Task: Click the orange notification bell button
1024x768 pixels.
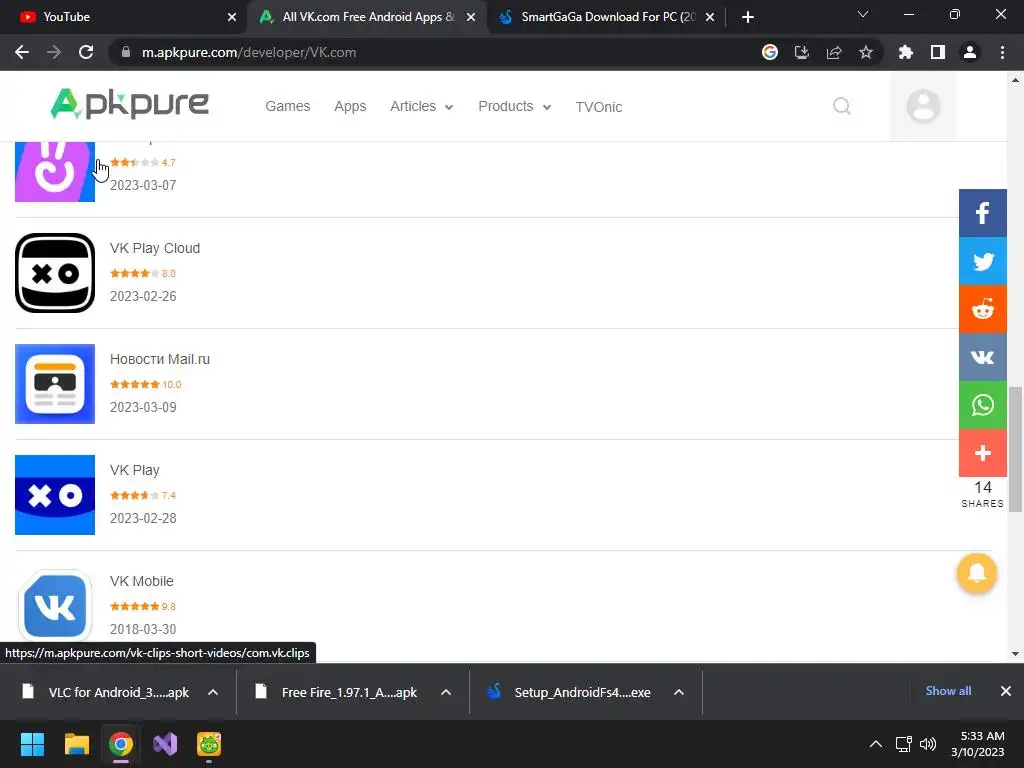Action: [976, 573]
